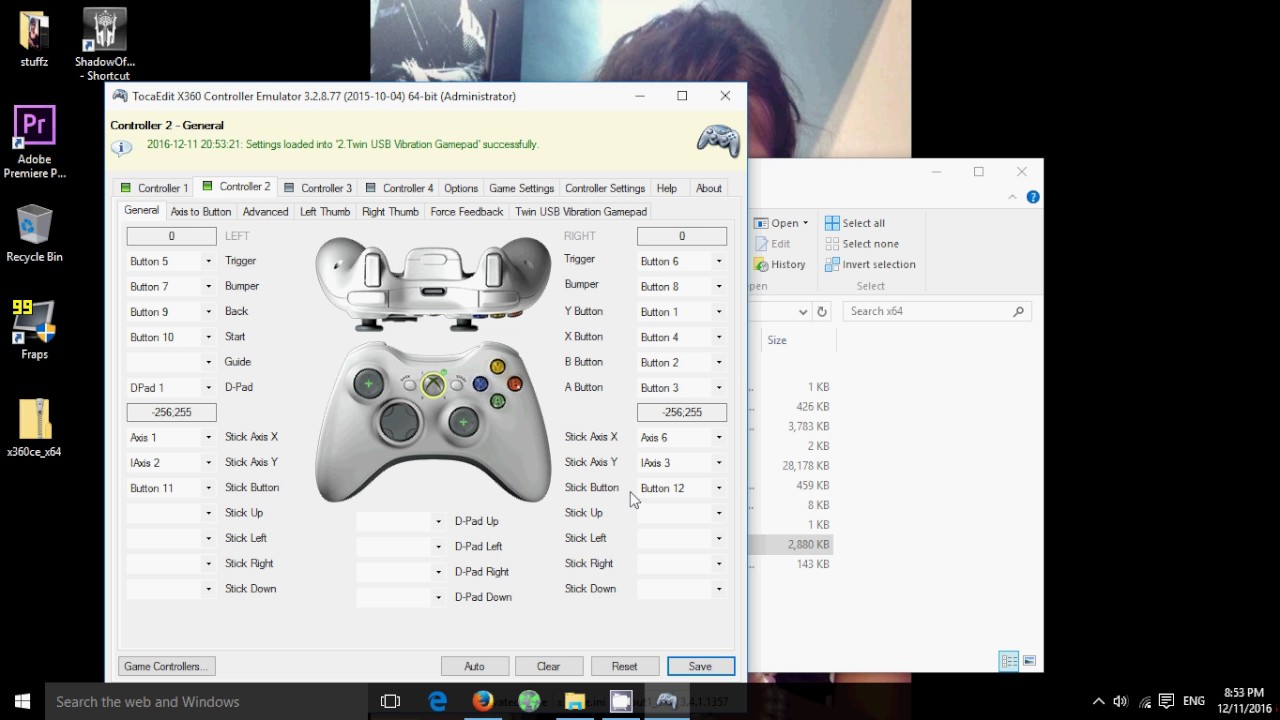Click the Clear button
This screenshot has width=1280, height=720.
click(549, 666)
